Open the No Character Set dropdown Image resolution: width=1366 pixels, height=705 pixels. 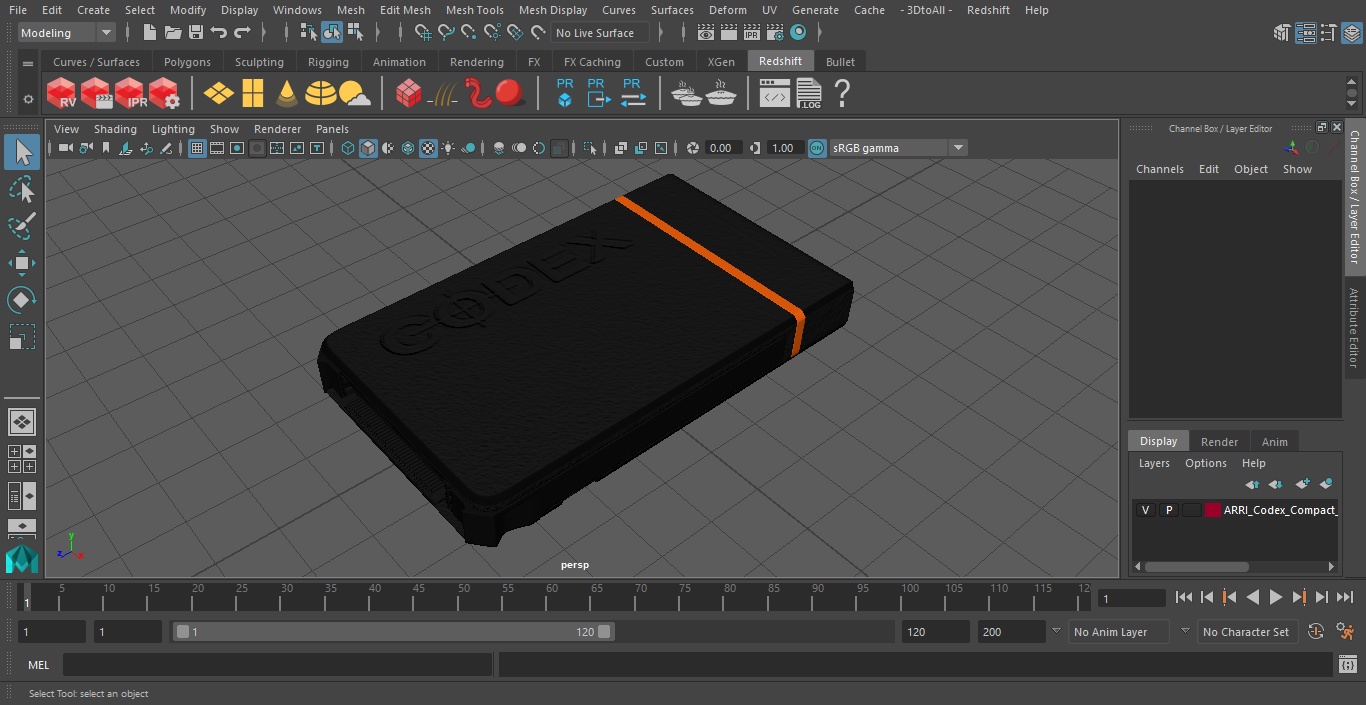pos(1246,632)
